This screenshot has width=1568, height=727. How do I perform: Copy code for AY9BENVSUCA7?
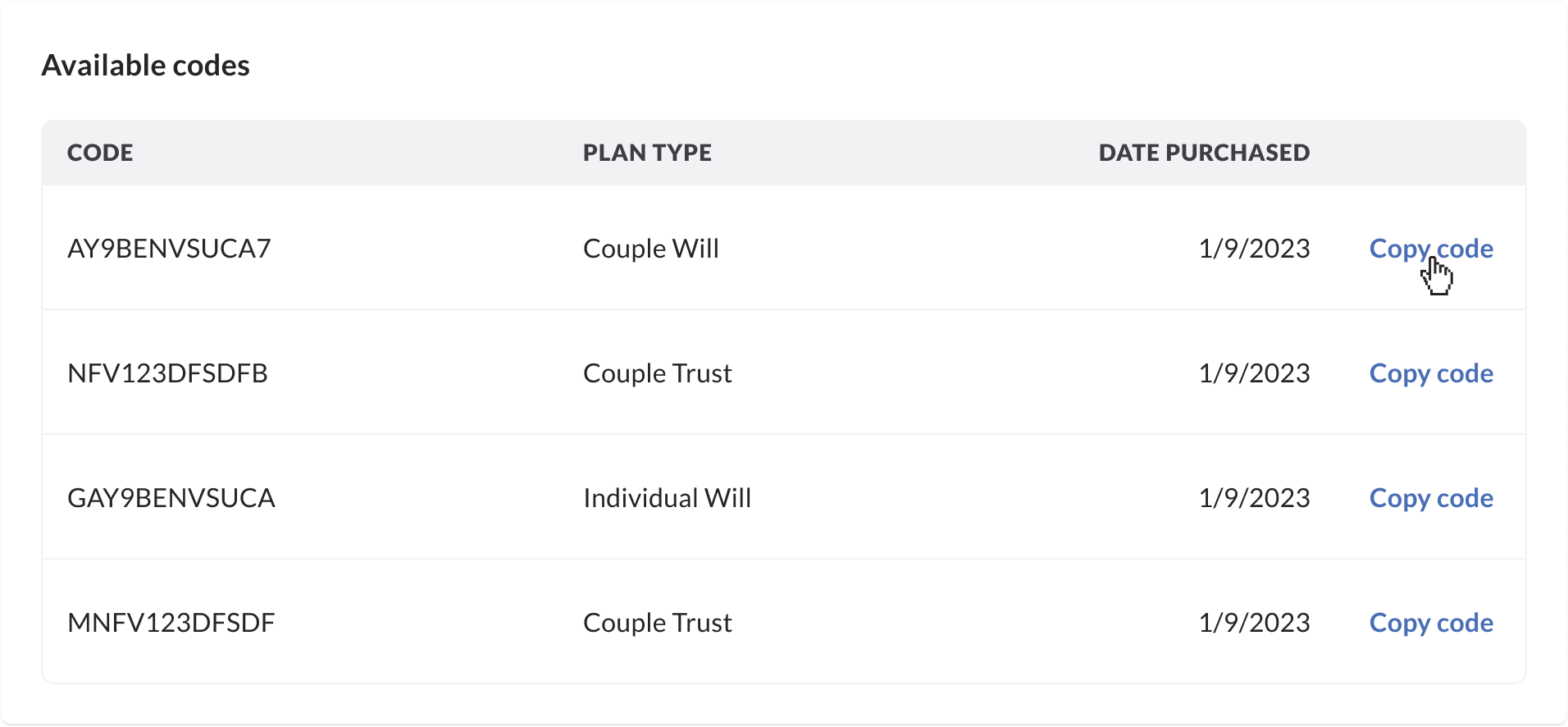point(1431,249)
